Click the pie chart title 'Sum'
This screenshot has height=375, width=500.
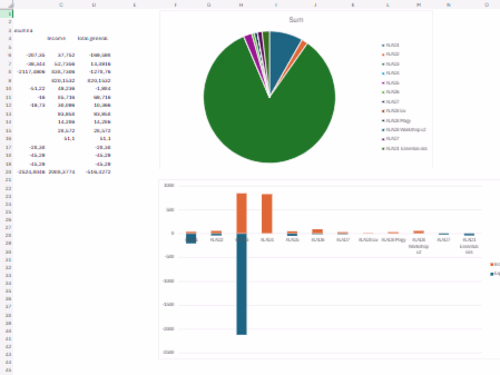pos(296,20)
